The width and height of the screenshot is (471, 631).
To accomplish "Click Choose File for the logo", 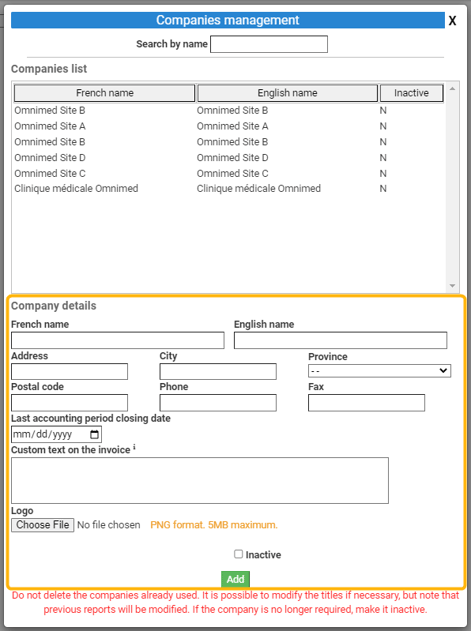I will 43,525.
